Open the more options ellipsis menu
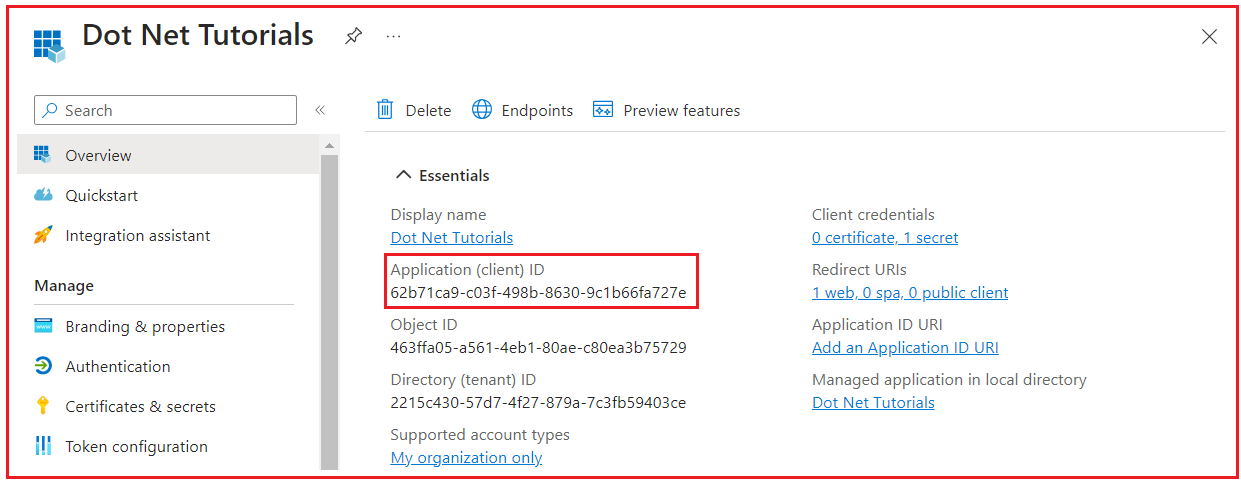Image resolution: width=1241 pixels, height=482 pixels. point(393,36)
